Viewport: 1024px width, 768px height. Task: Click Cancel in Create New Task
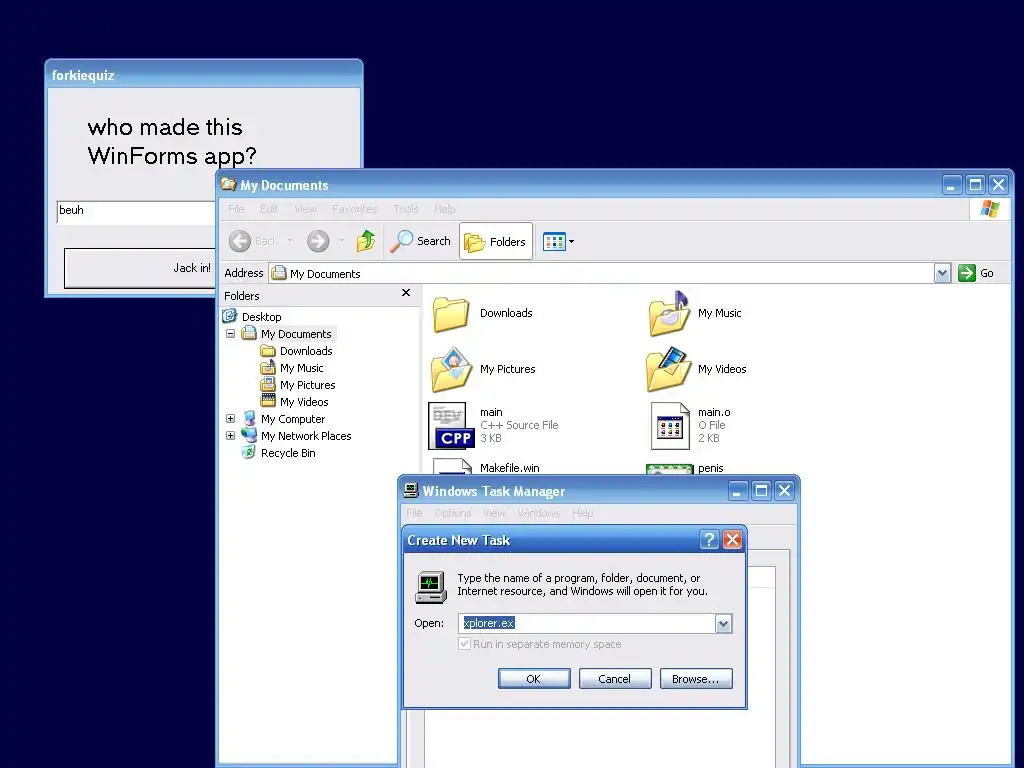(615, 679)
